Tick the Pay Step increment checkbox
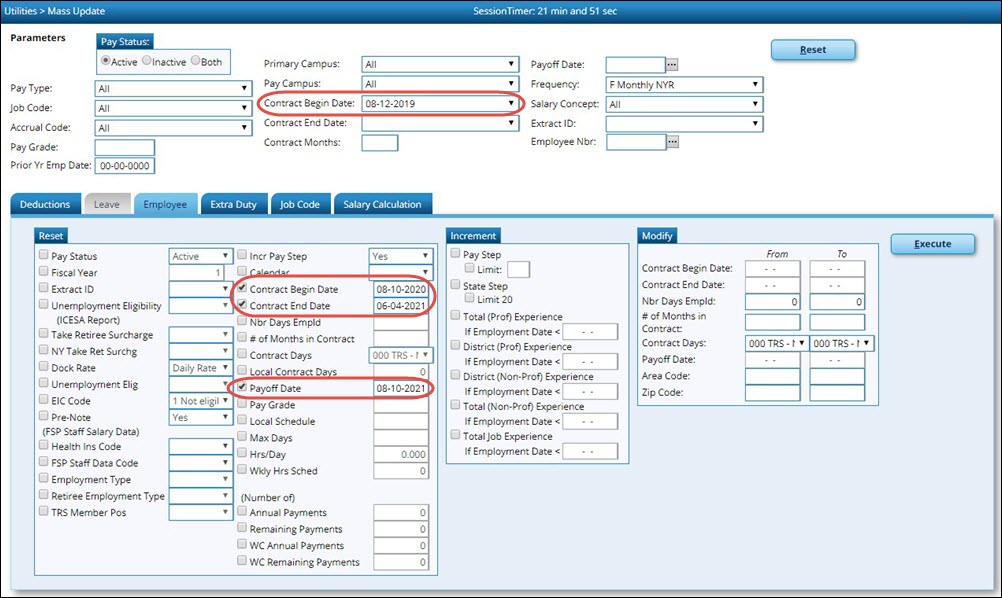1002x598 pixels. (455, 255)
